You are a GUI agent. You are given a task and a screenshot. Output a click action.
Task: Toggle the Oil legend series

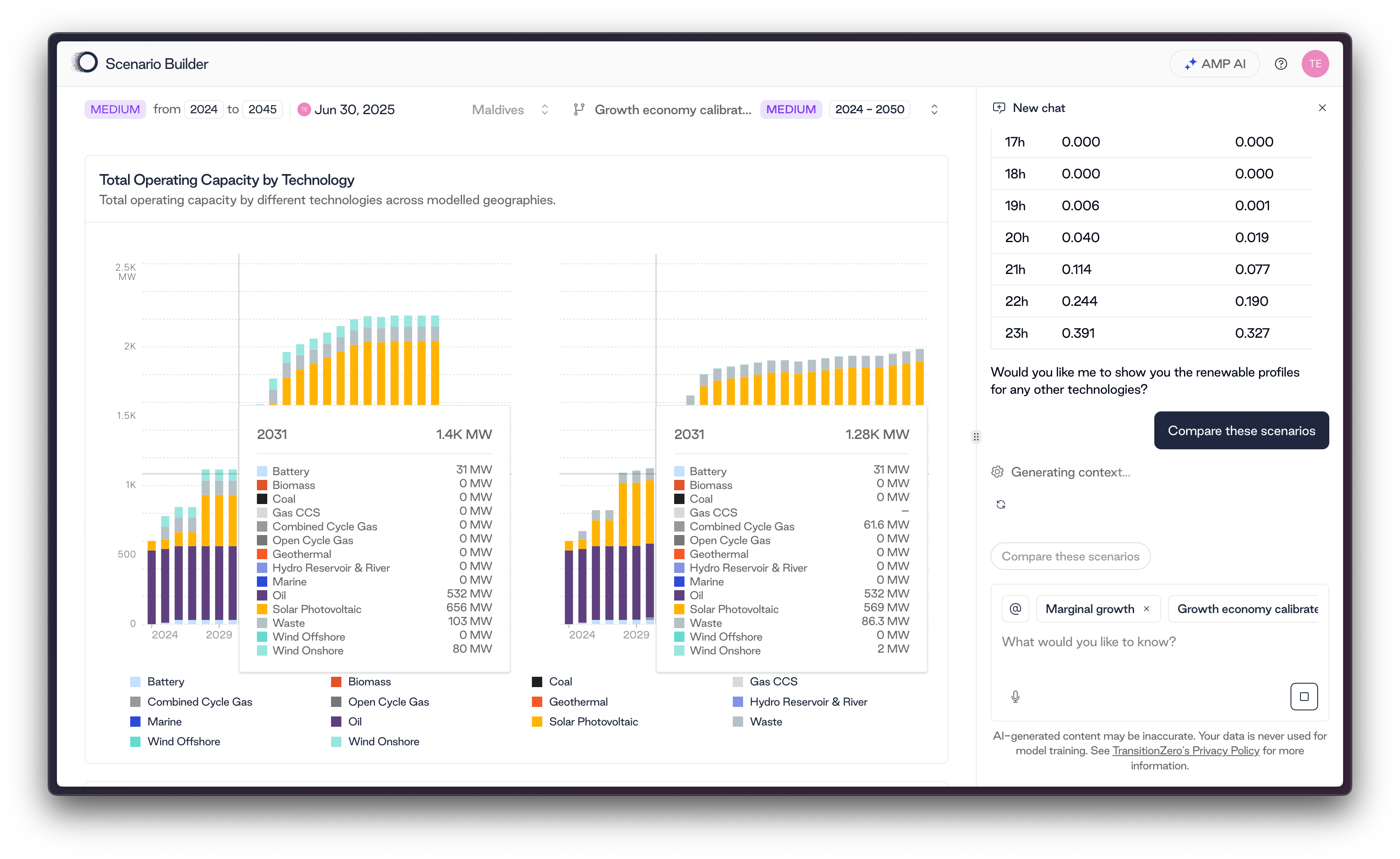[x=354, y=722]
